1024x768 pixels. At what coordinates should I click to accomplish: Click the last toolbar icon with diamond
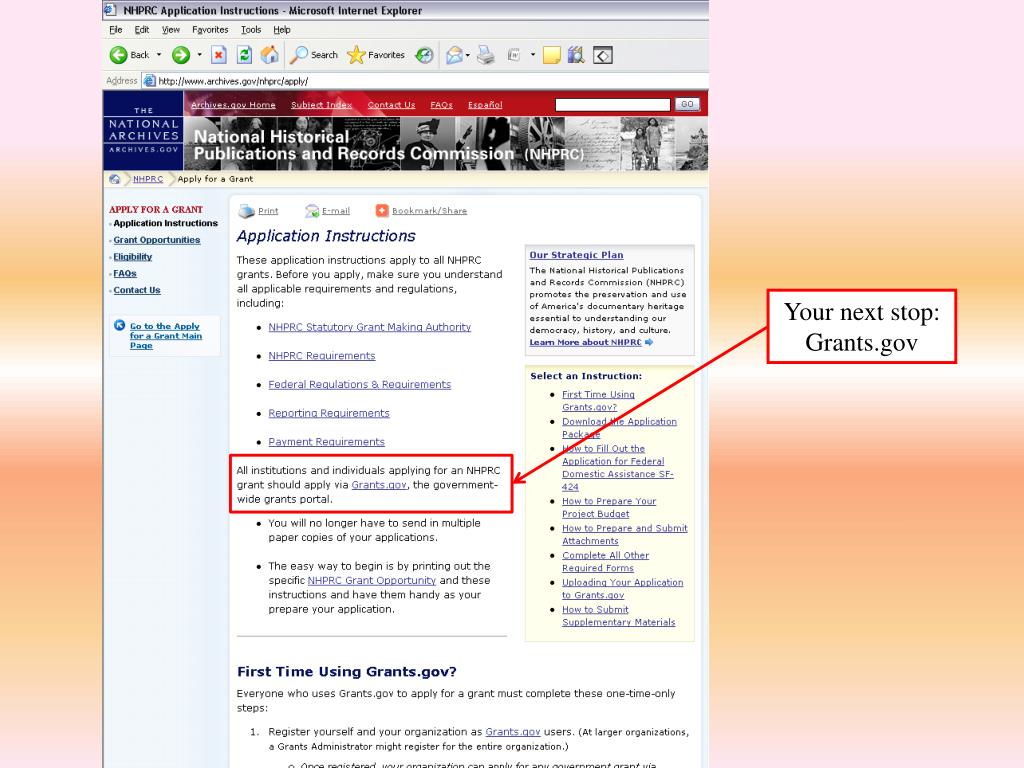(603, 56)
